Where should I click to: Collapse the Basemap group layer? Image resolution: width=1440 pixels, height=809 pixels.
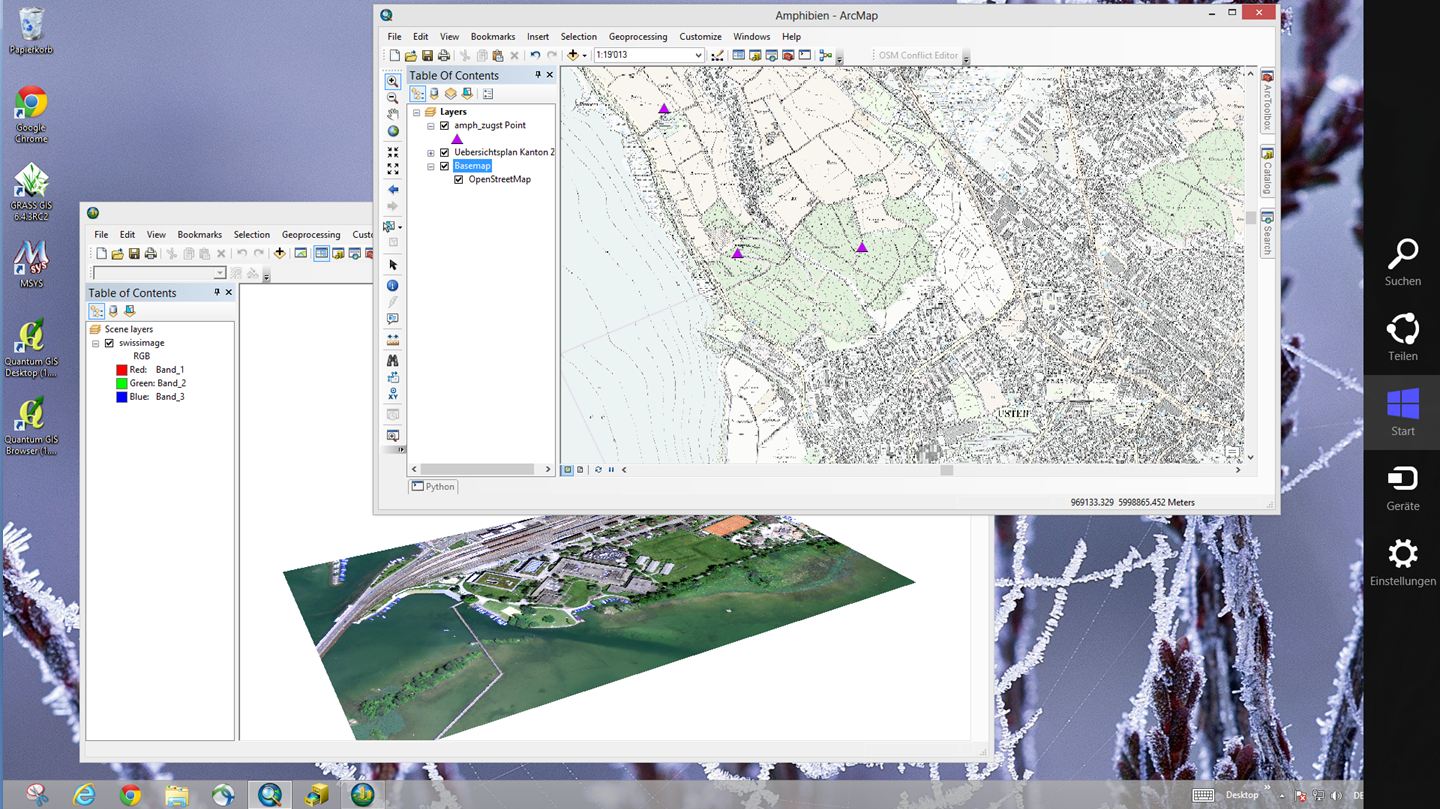(x=431, y=167)
